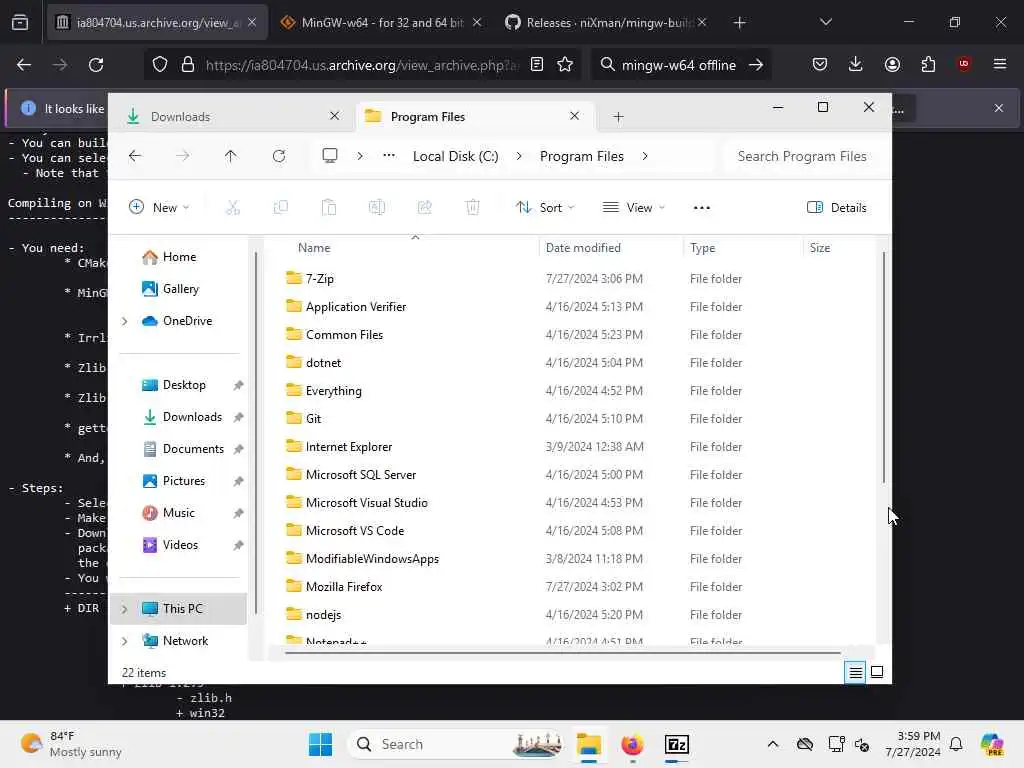
Task: Click the Rename icon in Explorer toolbar
Action: pyautogui.click(x=377, y=208)
